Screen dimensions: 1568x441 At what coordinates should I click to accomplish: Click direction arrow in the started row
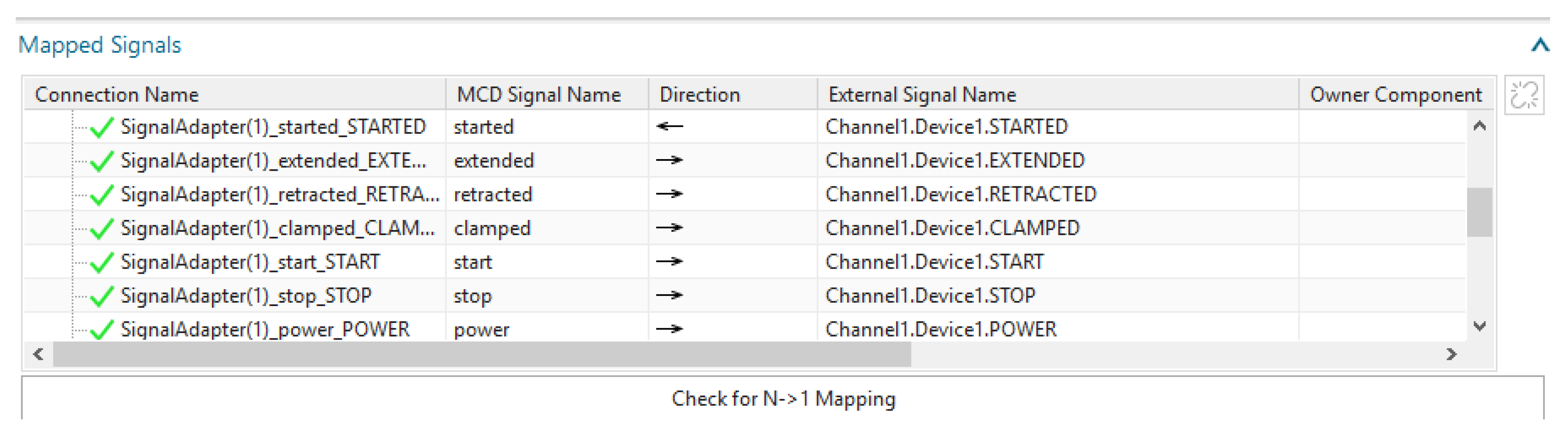pos(670,126)
